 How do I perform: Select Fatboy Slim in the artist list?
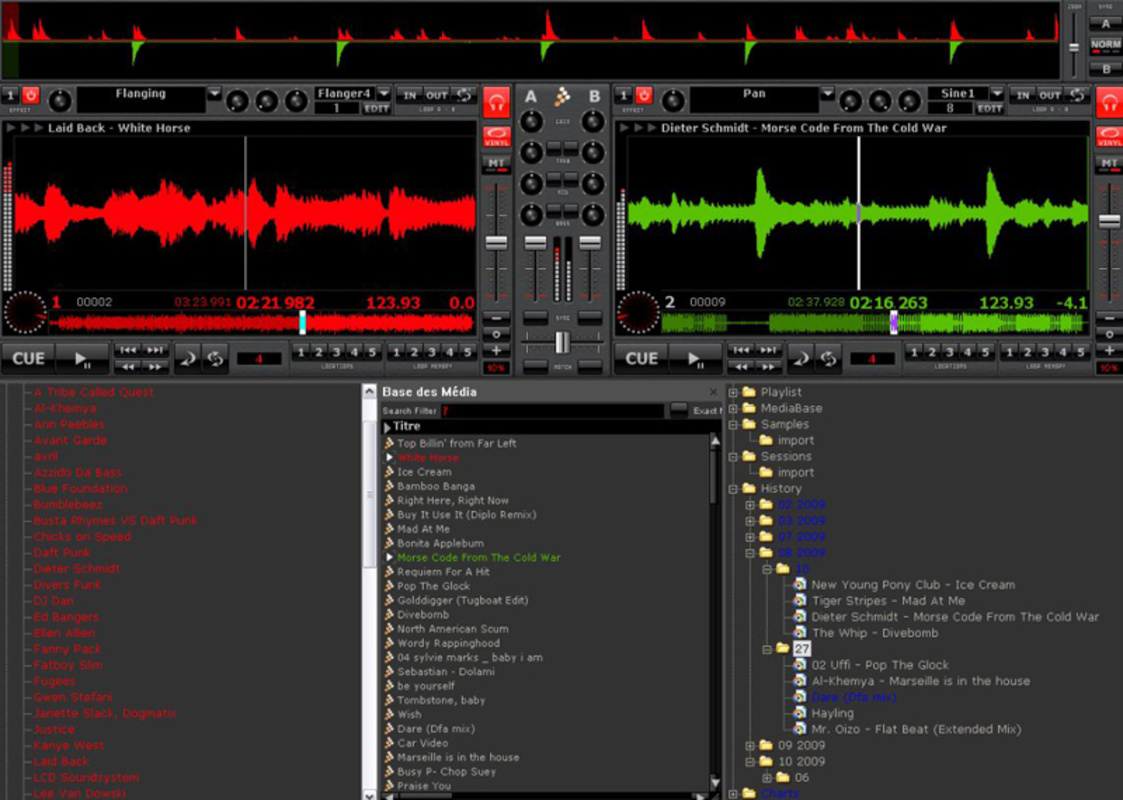[x=68, y=665]
